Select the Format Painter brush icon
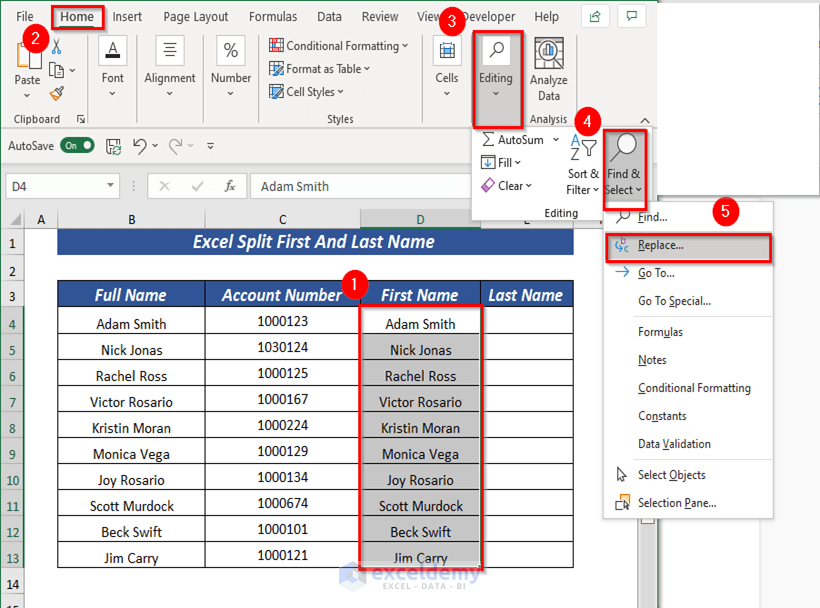The width and height of the screenshot is (820, 608). click(57, 93)
